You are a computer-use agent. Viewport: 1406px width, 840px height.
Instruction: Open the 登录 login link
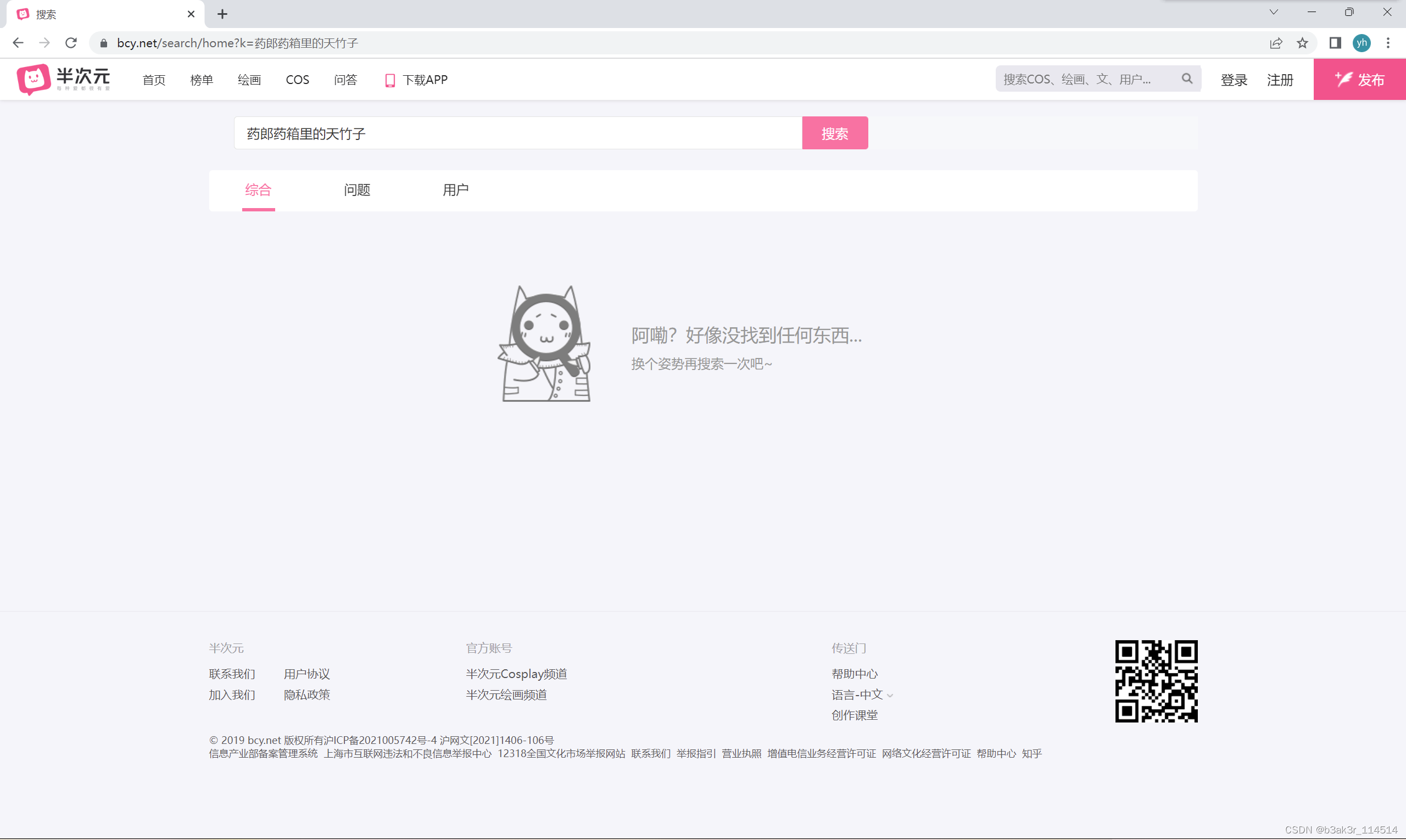1234,80
